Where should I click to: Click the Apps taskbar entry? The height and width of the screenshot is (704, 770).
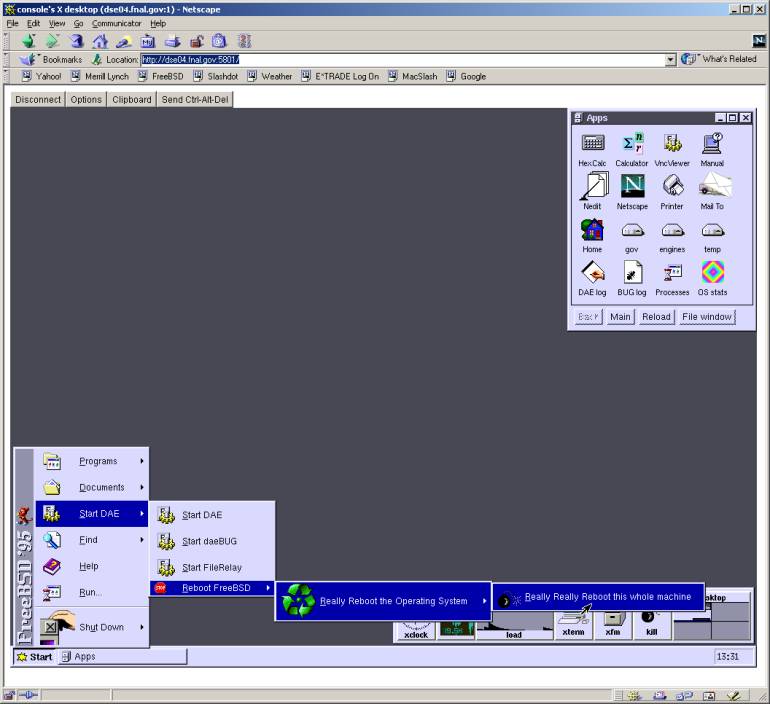123,656
